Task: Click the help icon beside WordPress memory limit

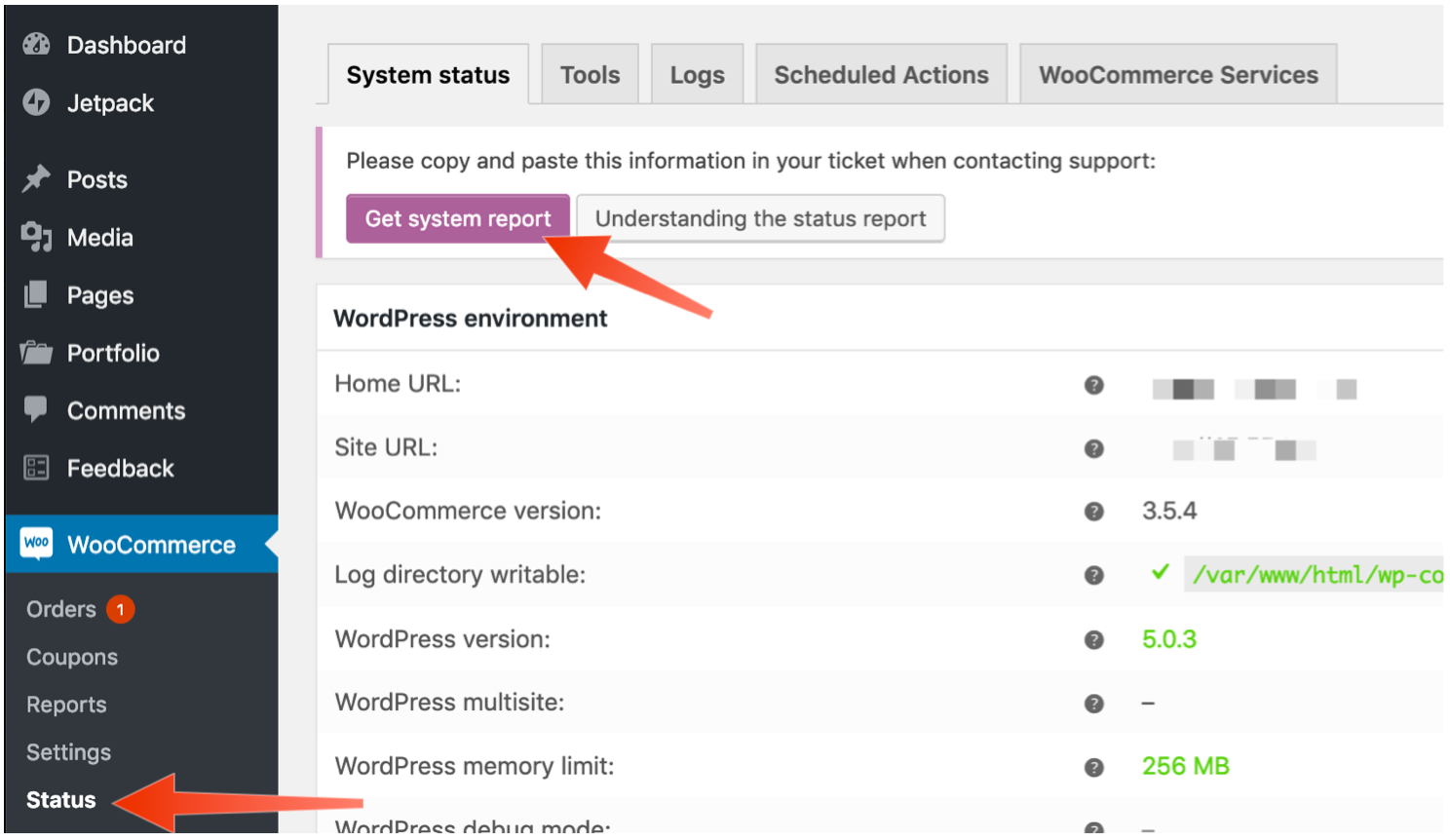Action: click(x=1094, y=767)
